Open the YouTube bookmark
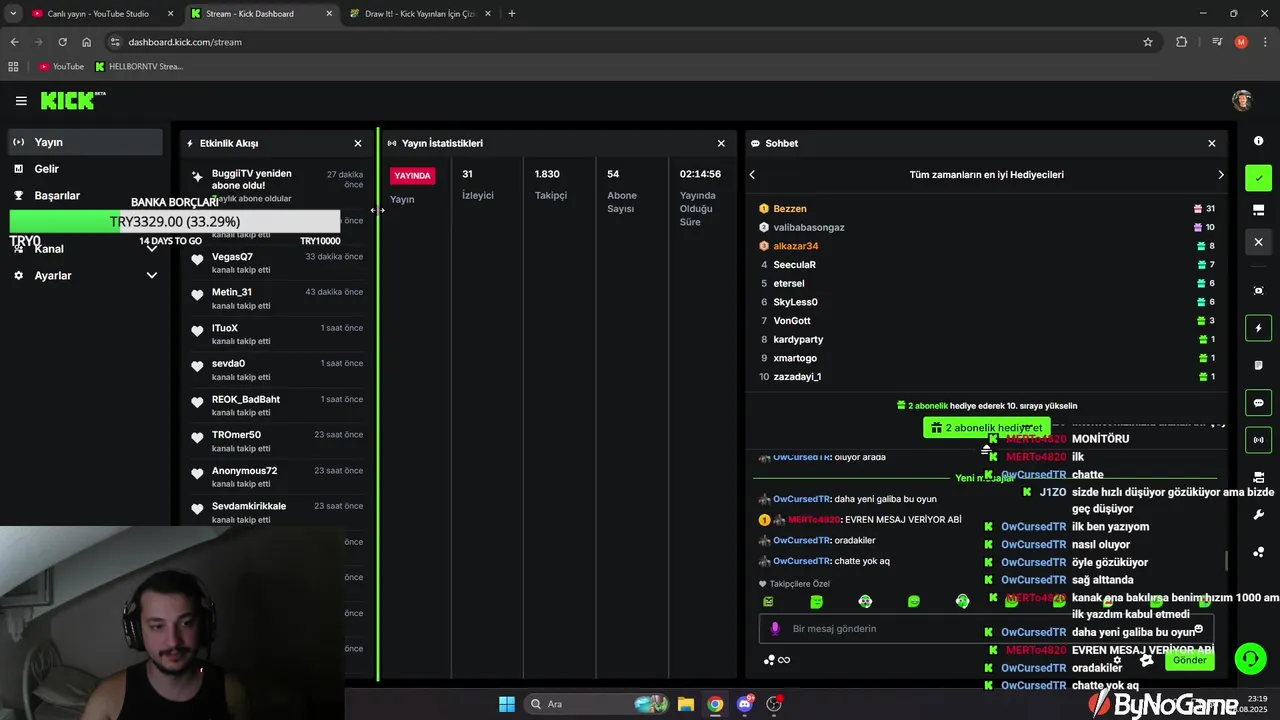The image size is (1280, 720). point(62,66)
